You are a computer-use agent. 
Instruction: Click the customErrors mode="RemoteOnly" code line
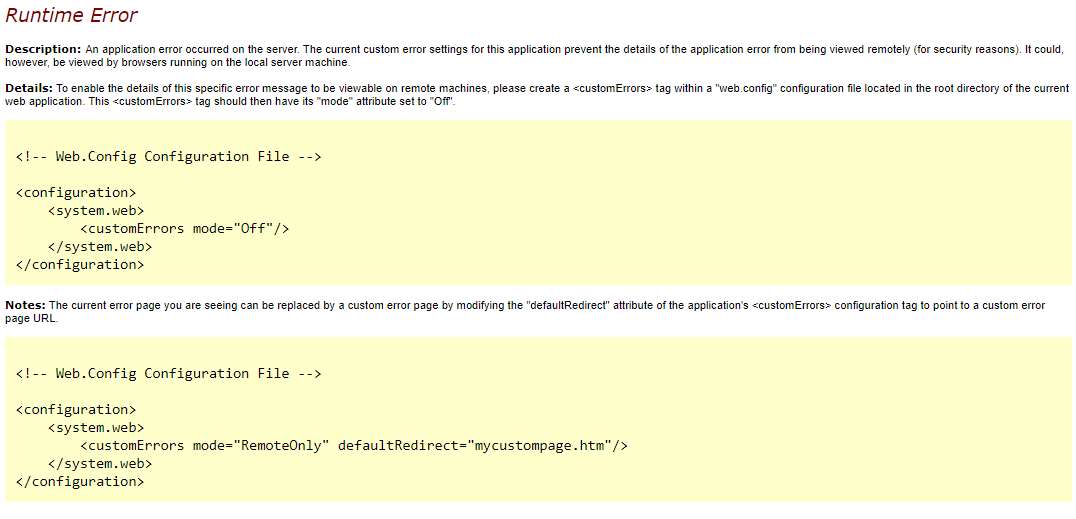coord(354,446)
